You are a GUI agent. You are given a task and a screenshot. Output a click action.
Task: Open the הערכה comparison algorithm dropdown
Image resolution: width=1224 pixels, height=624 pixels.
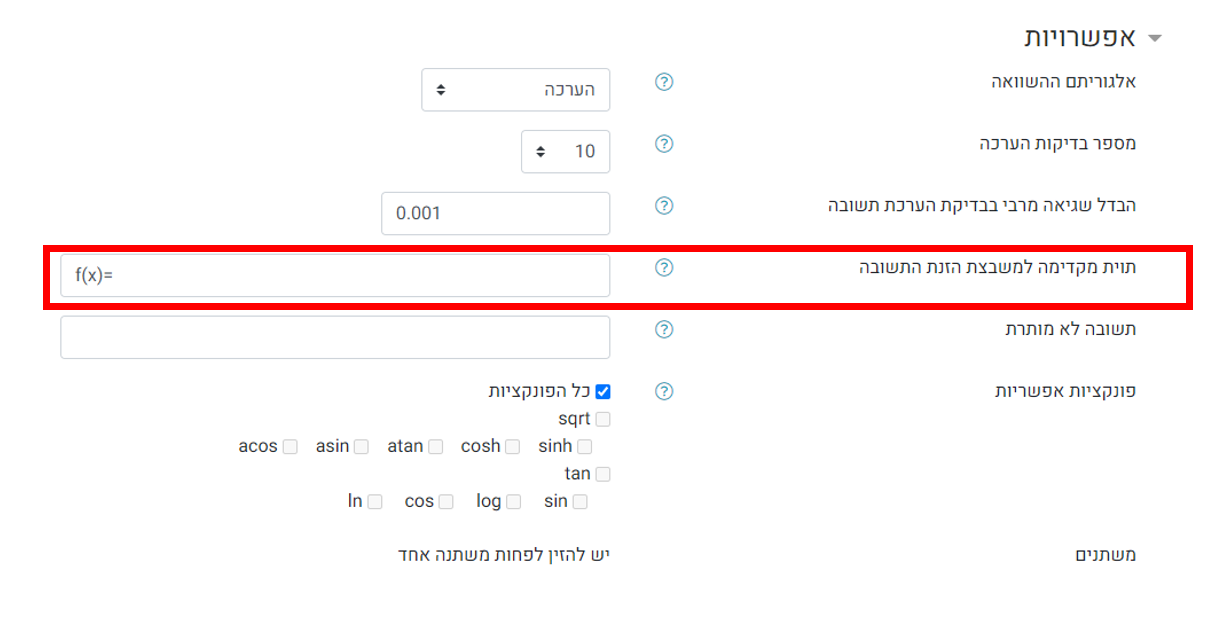coord(516,90)
